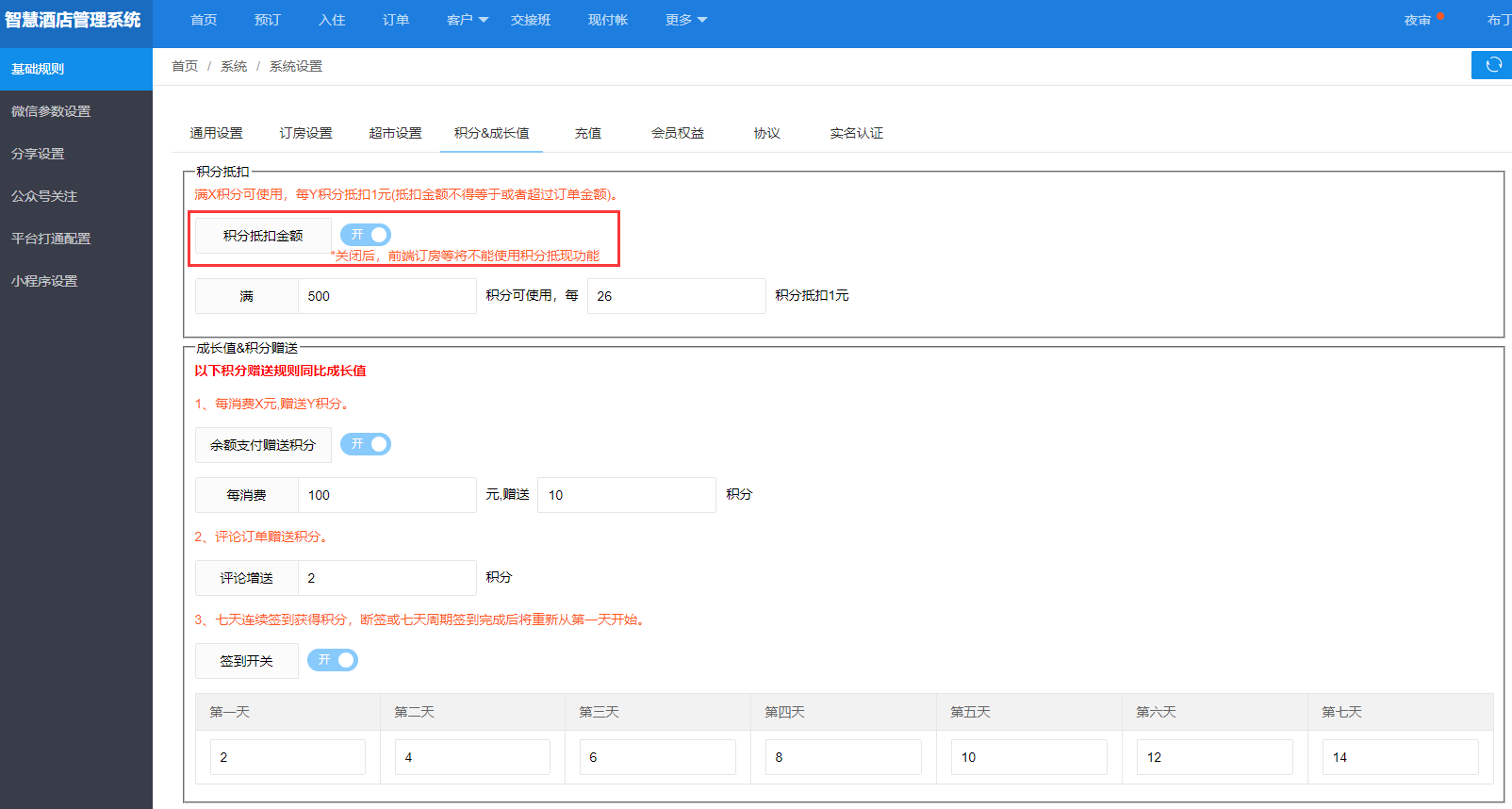Image resolution: width=1512 pixels, height=809 pixels.
Task: Click 系统设置 in the breadcrumb
Action: [296, 66]
